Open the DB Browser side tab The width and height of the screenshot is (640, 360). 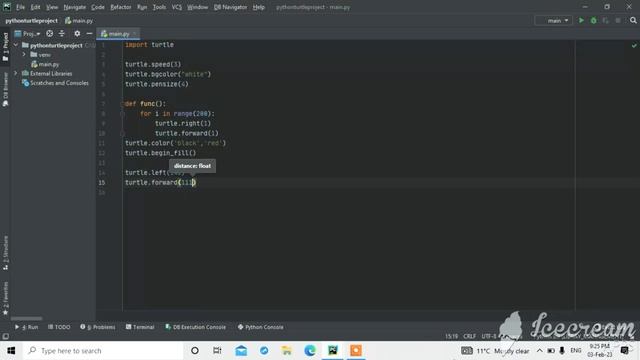(5, 90)
